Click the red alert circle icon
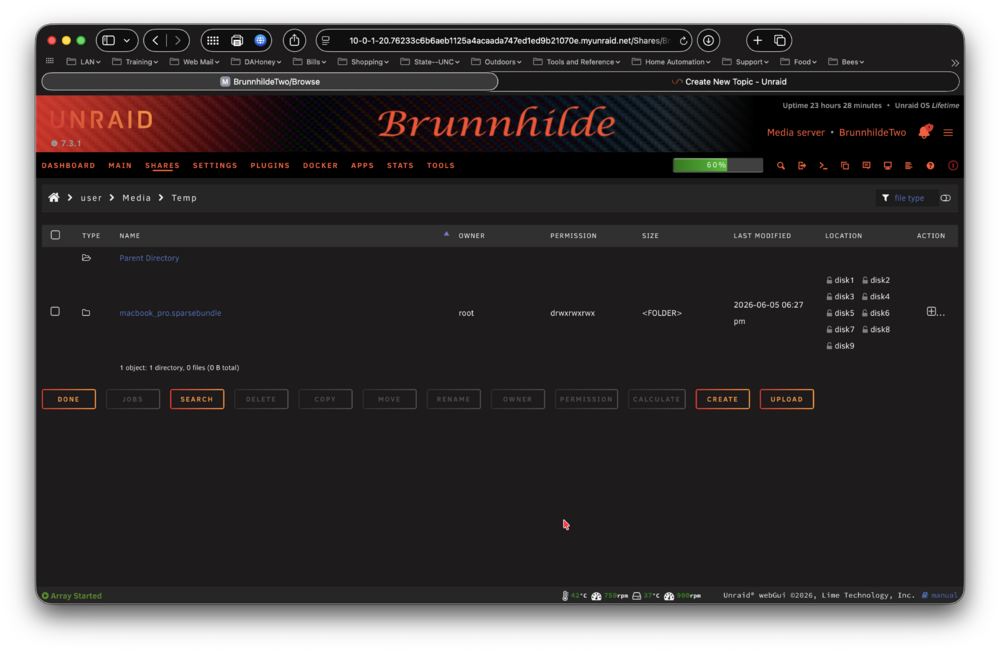Screen dimensions: 1000x651 point(953,166)
